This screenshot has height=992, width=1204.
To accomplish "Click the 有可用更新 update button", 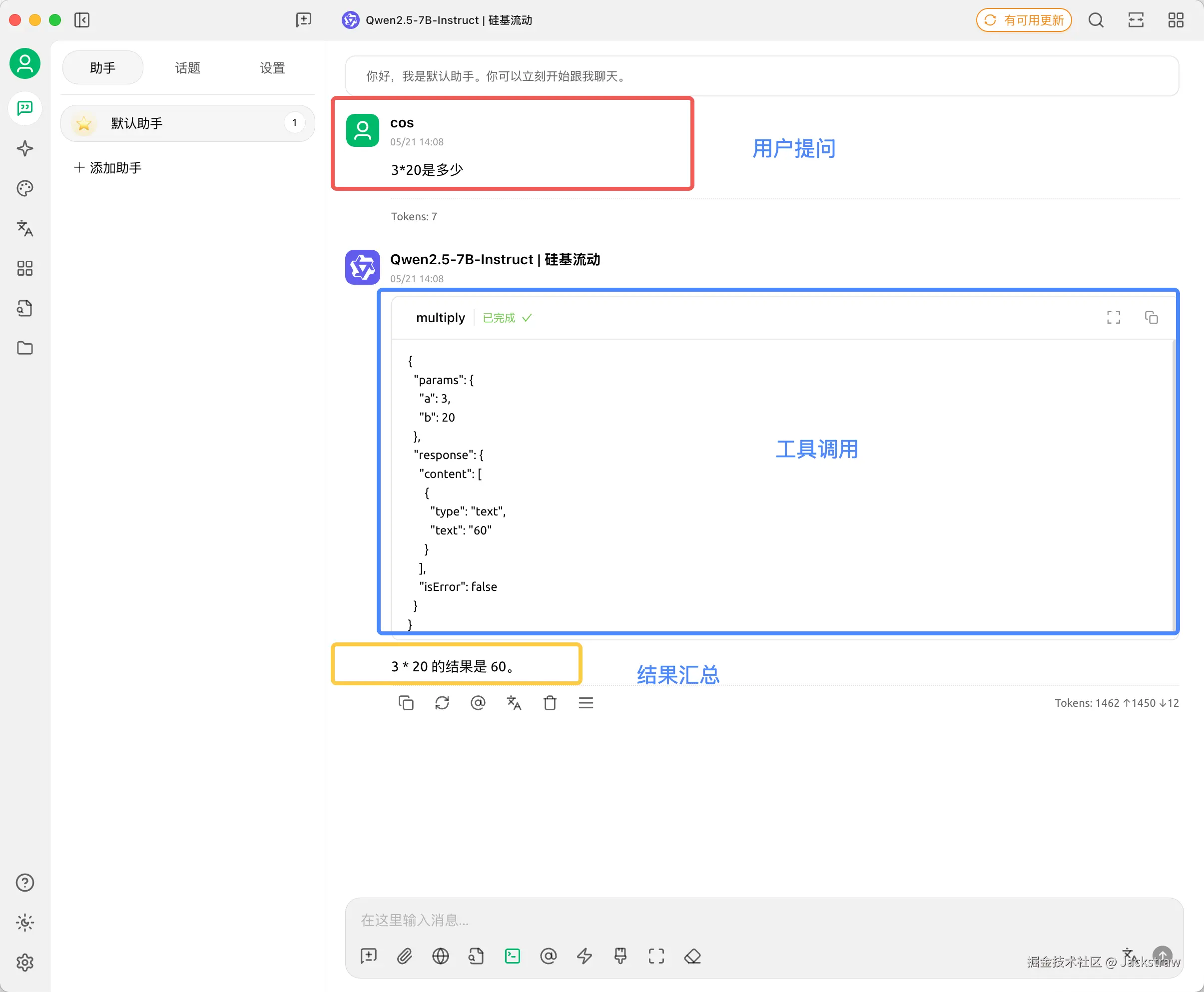I will (1024, 20).
